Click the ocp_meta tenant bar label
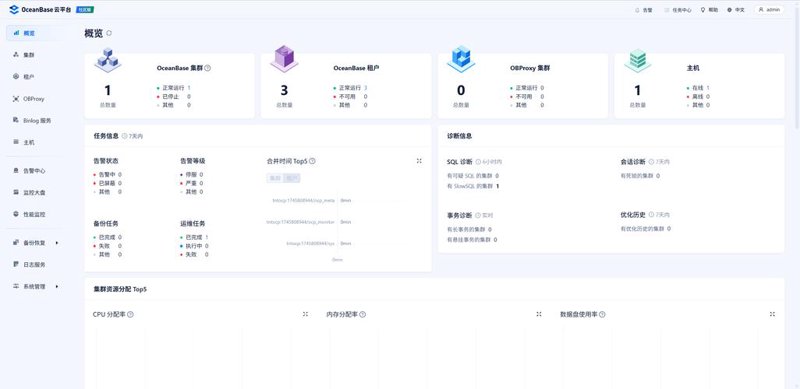Screen dimensions: 800x389 [304, 201]
